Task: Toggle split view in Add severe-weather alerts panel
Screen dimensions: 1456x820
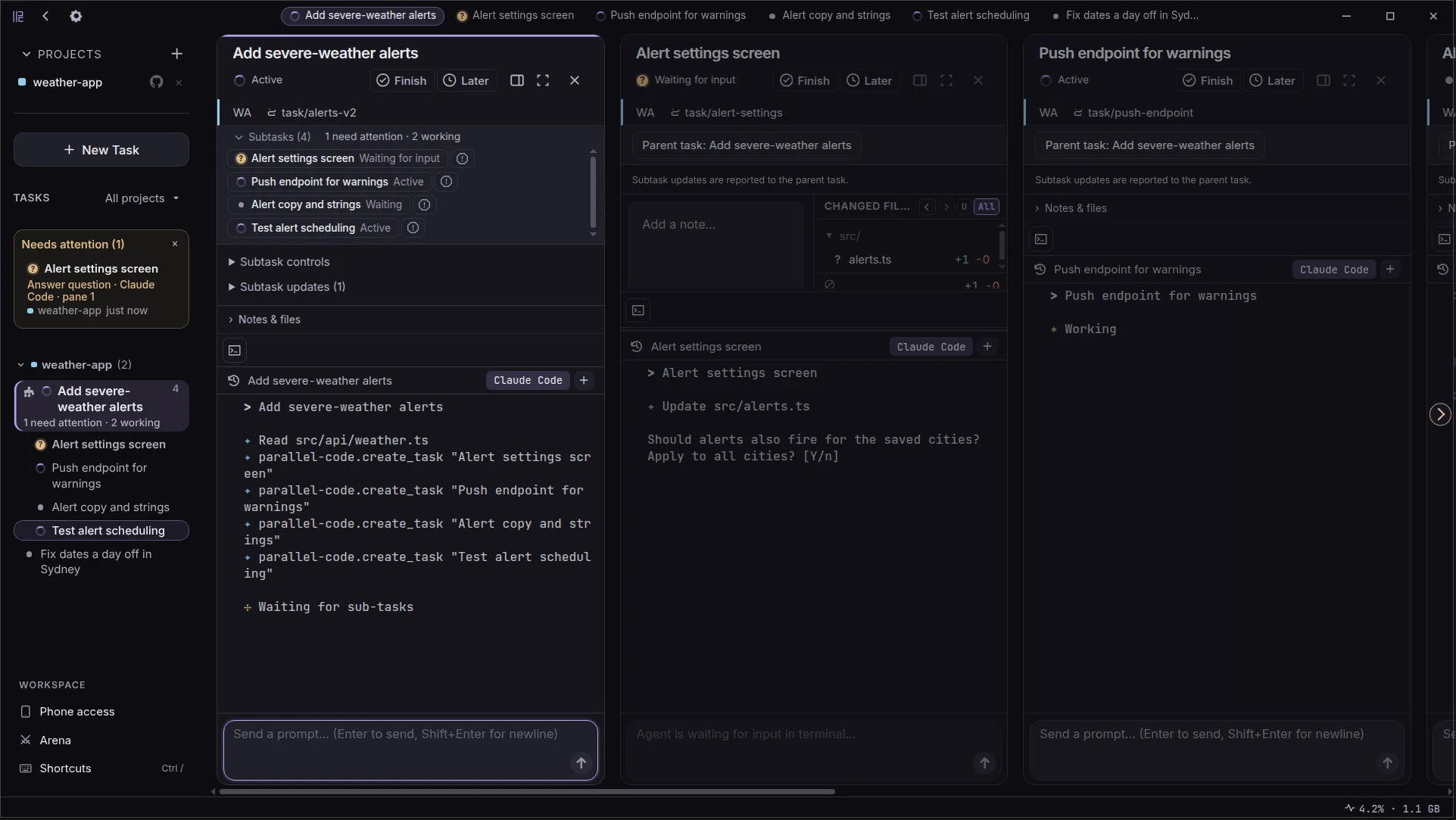Action: (x=517, y=80)
